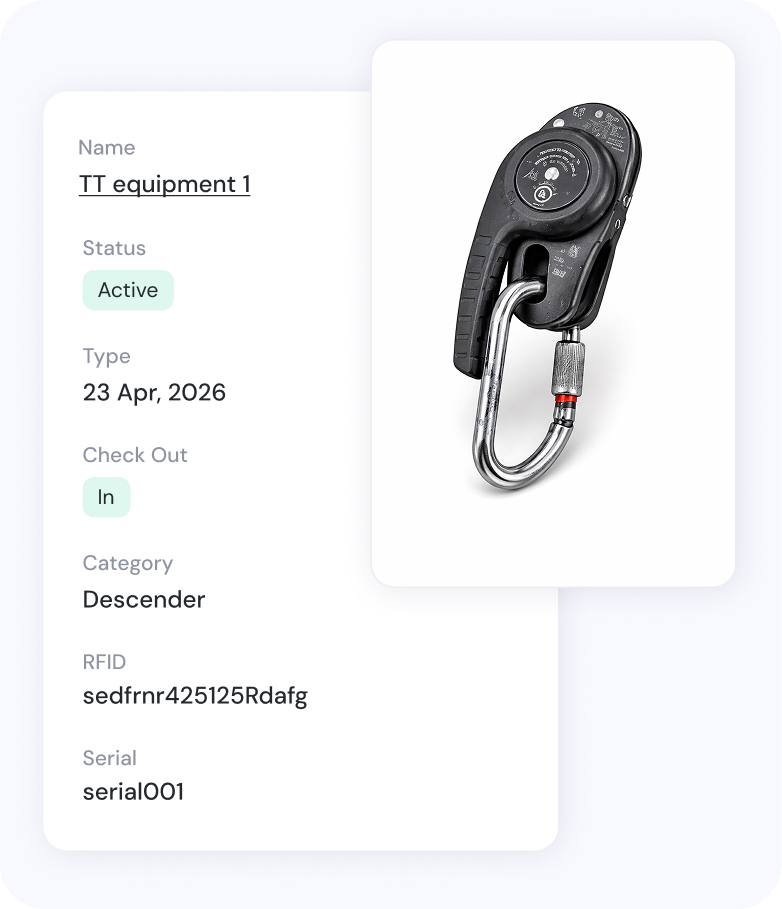Screen dimensions: 782x909
Task: Select the RFID value sedfrnr425125Rdafg
Action: 195,696
